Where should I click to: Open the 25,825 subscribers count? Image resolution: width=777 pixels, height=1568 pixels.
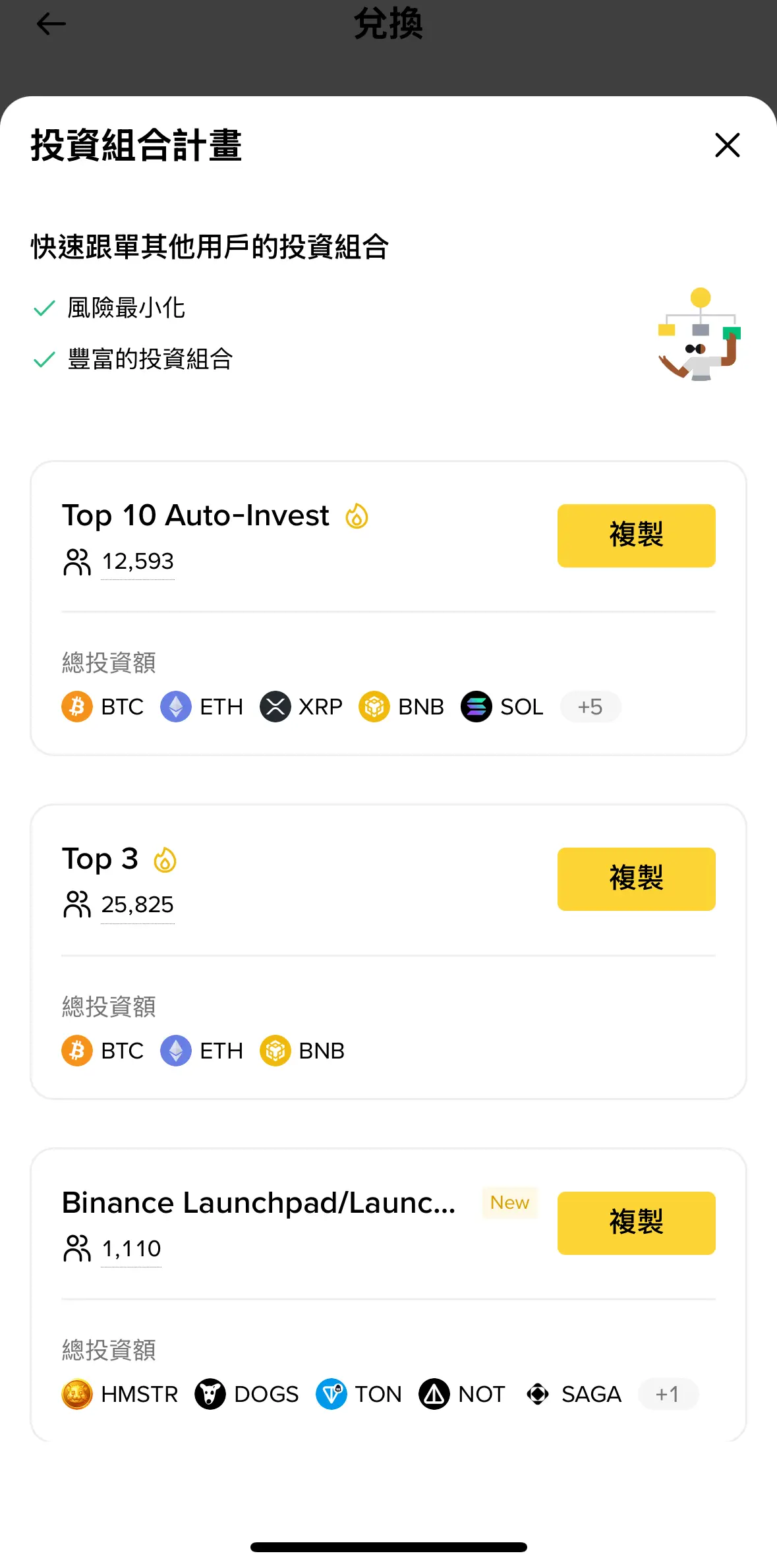tap(137, 905)
